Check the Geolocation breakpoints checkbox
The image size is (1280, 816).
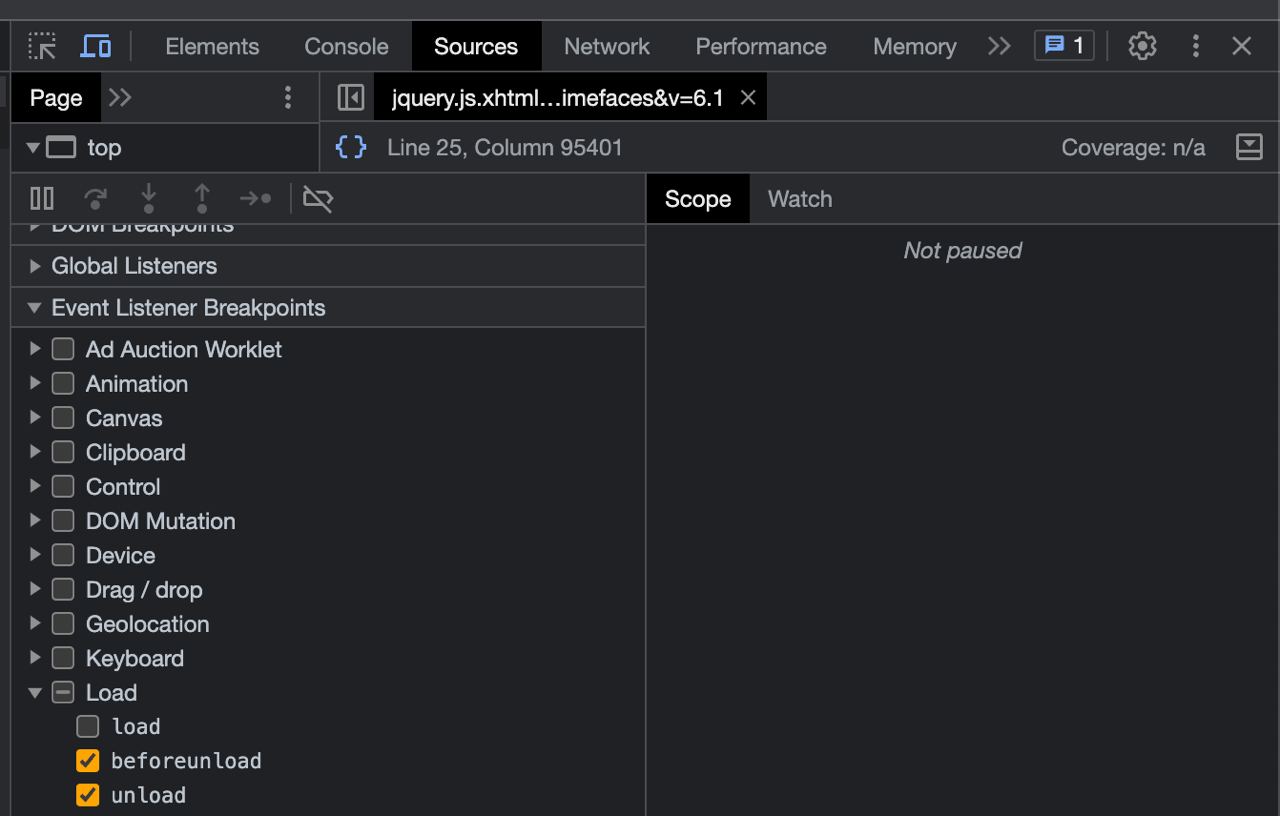(63, 623)
